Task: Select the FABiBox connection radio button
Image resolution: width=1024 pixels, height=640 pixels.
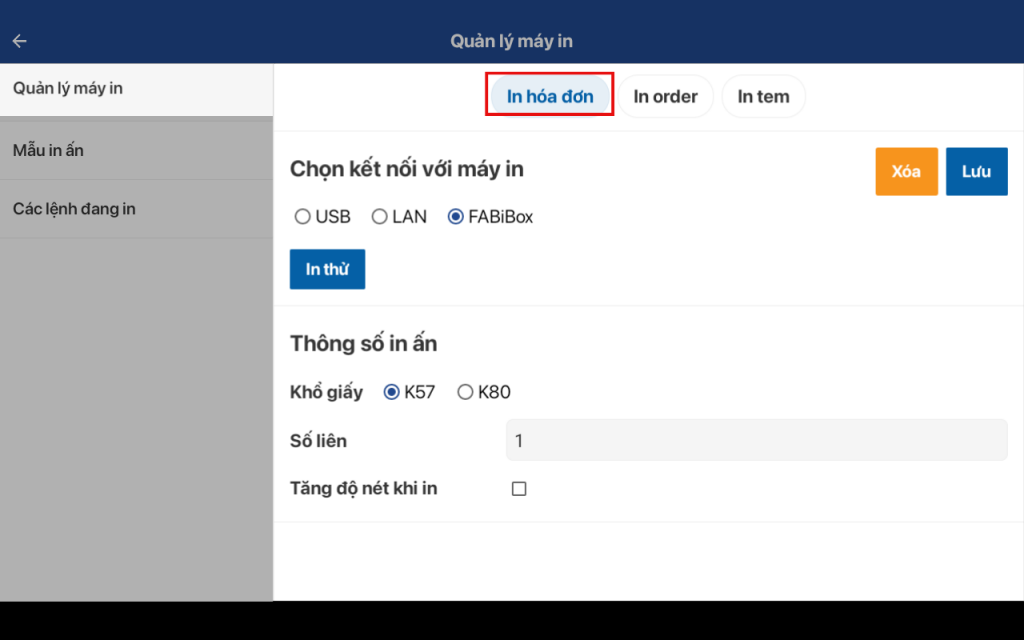Action: 456,217
